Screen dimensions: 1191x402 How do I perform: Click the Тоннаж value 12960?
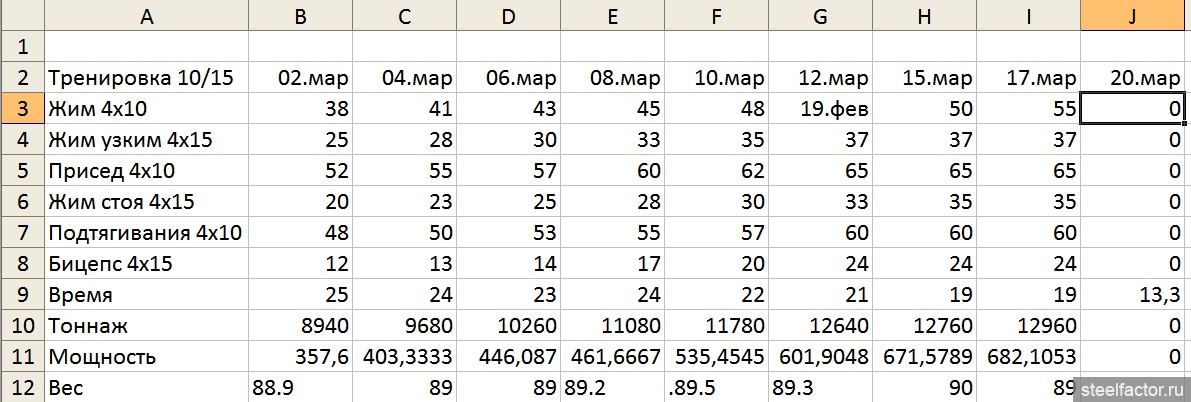pyautogui.click(x=1028, y=326)
